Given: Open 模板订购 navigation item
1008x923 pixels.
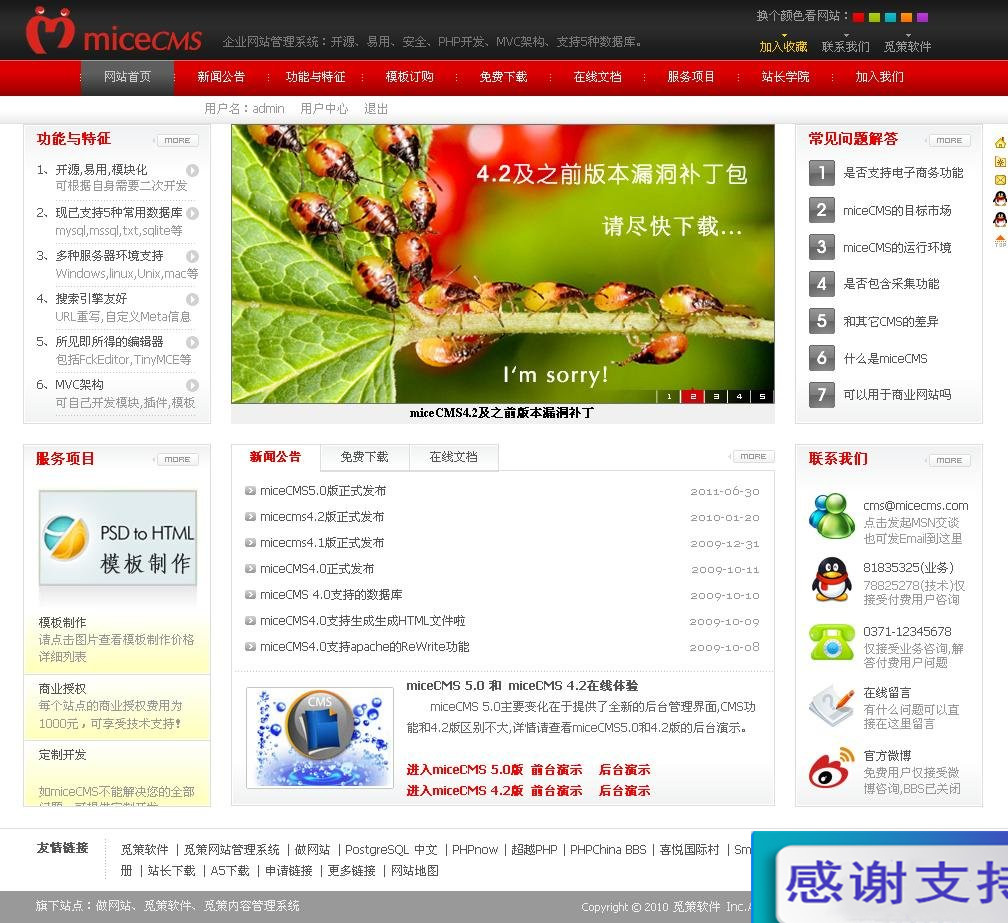Looking at the screenshot, I should pos(410,77).
